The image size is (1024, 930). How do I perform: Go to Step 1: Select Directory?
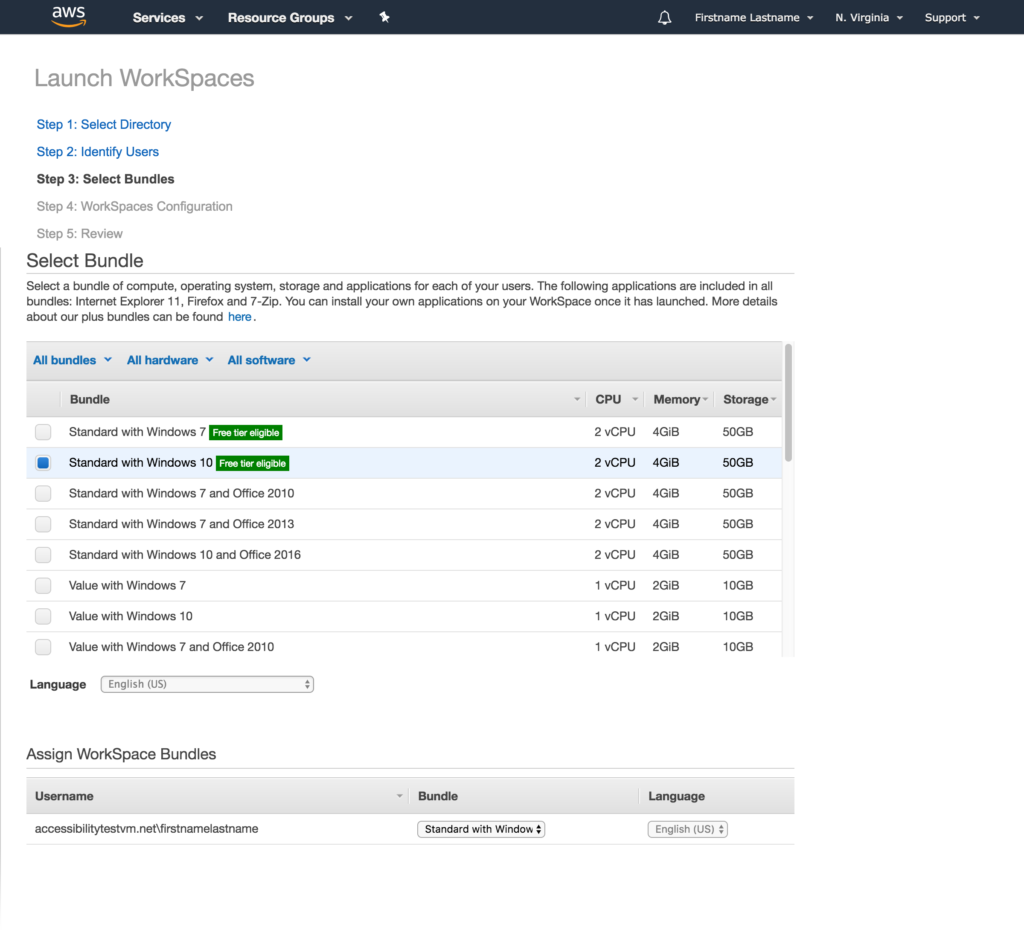coord(104,124)
